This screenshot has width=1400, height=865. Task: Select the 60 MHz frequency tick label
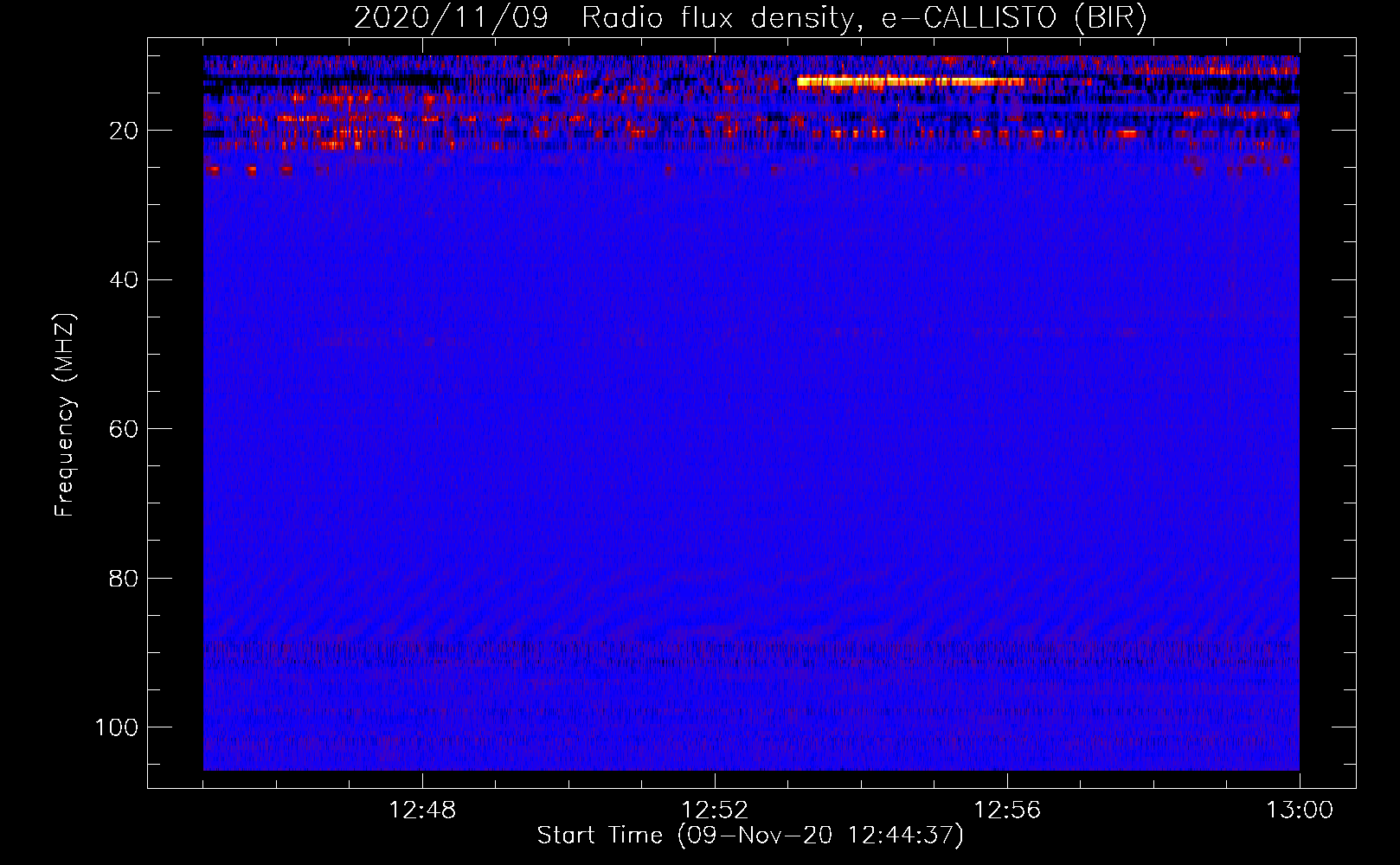click(x=125, y=429)
